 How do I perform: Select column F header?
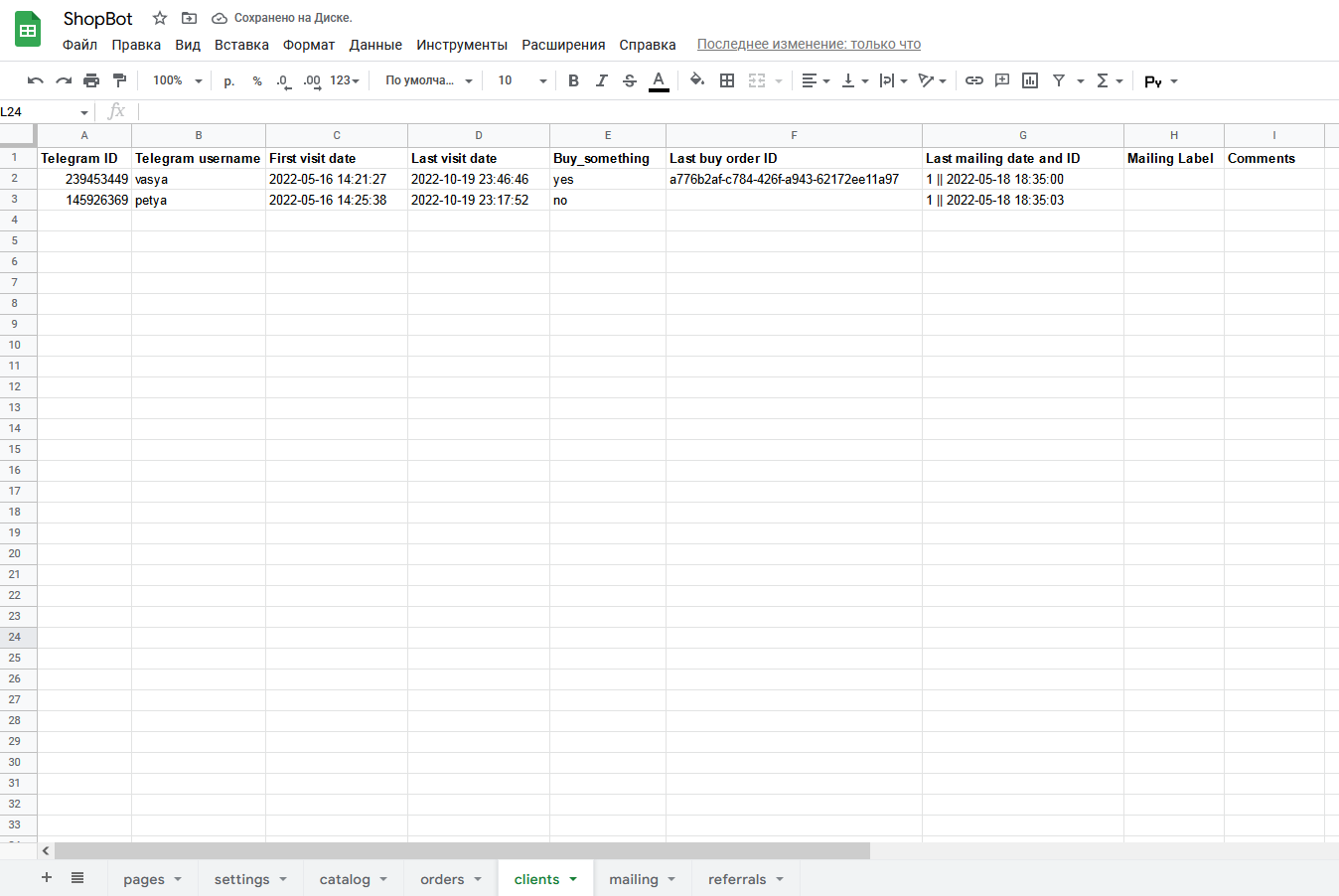pos(794,135)
